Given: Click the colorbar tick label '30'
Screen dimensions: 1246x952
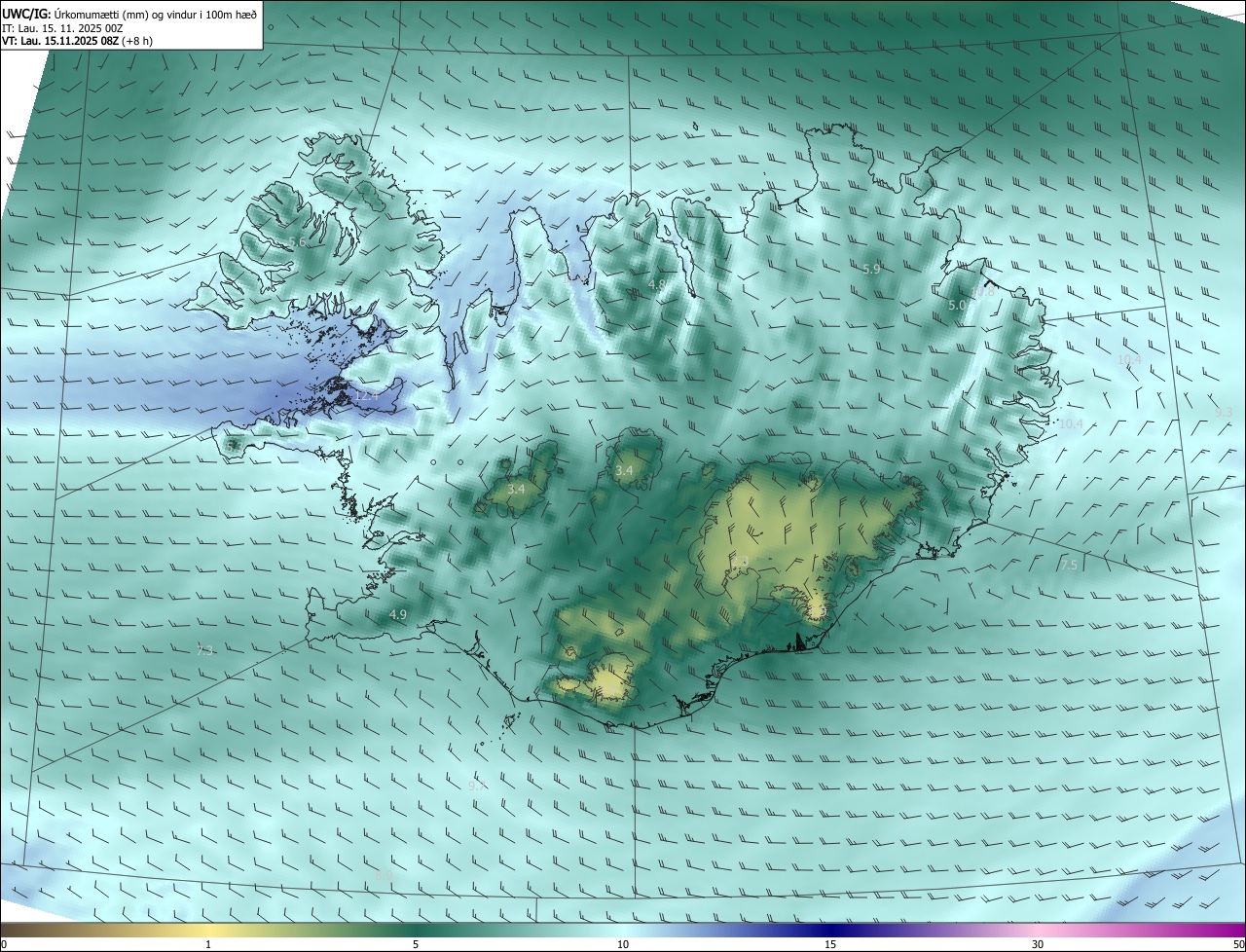Looking at the screenshot, I should (x=1038, y=944).
